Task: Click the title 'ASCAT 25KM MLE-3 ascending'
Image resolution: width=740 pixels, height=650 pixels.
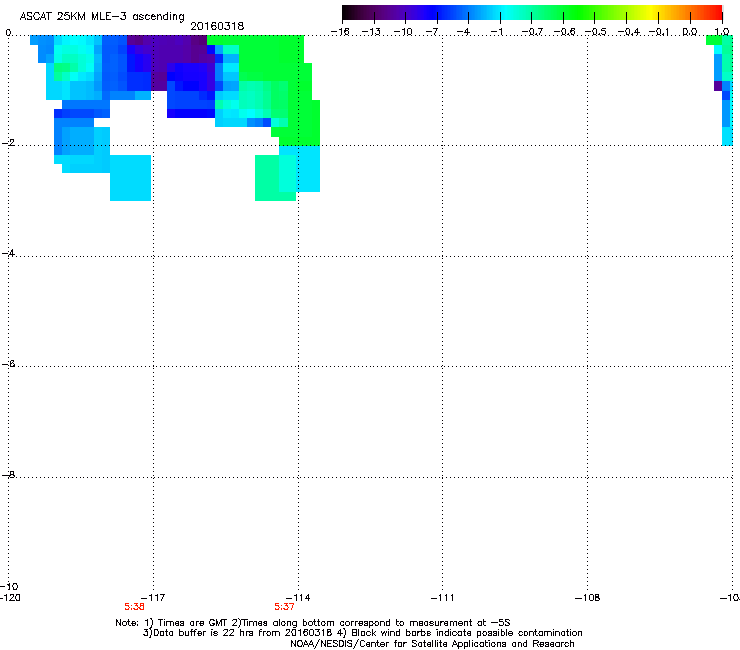Action: (x=102, y=16)
